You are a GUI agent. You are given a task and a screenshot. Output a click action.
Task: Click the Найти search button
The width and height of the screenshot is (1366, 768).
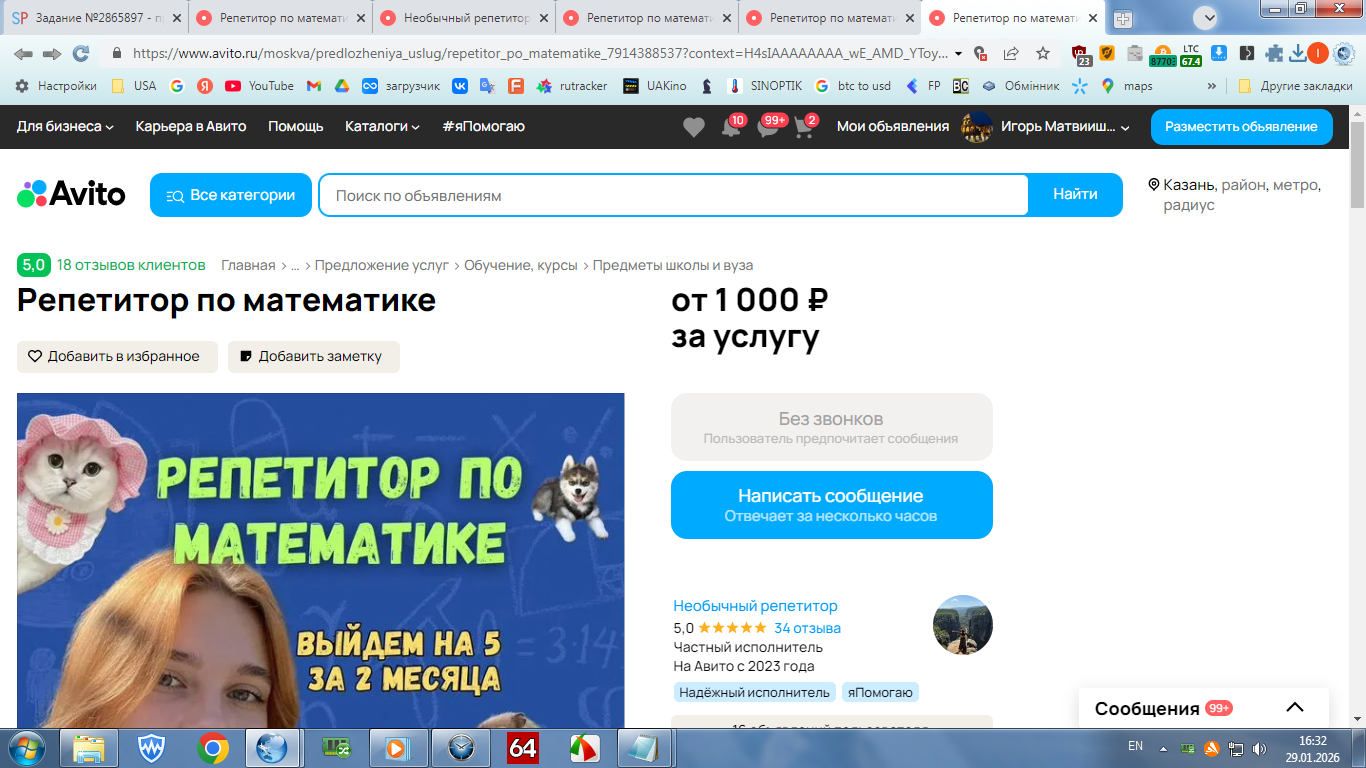[1075, 195]
